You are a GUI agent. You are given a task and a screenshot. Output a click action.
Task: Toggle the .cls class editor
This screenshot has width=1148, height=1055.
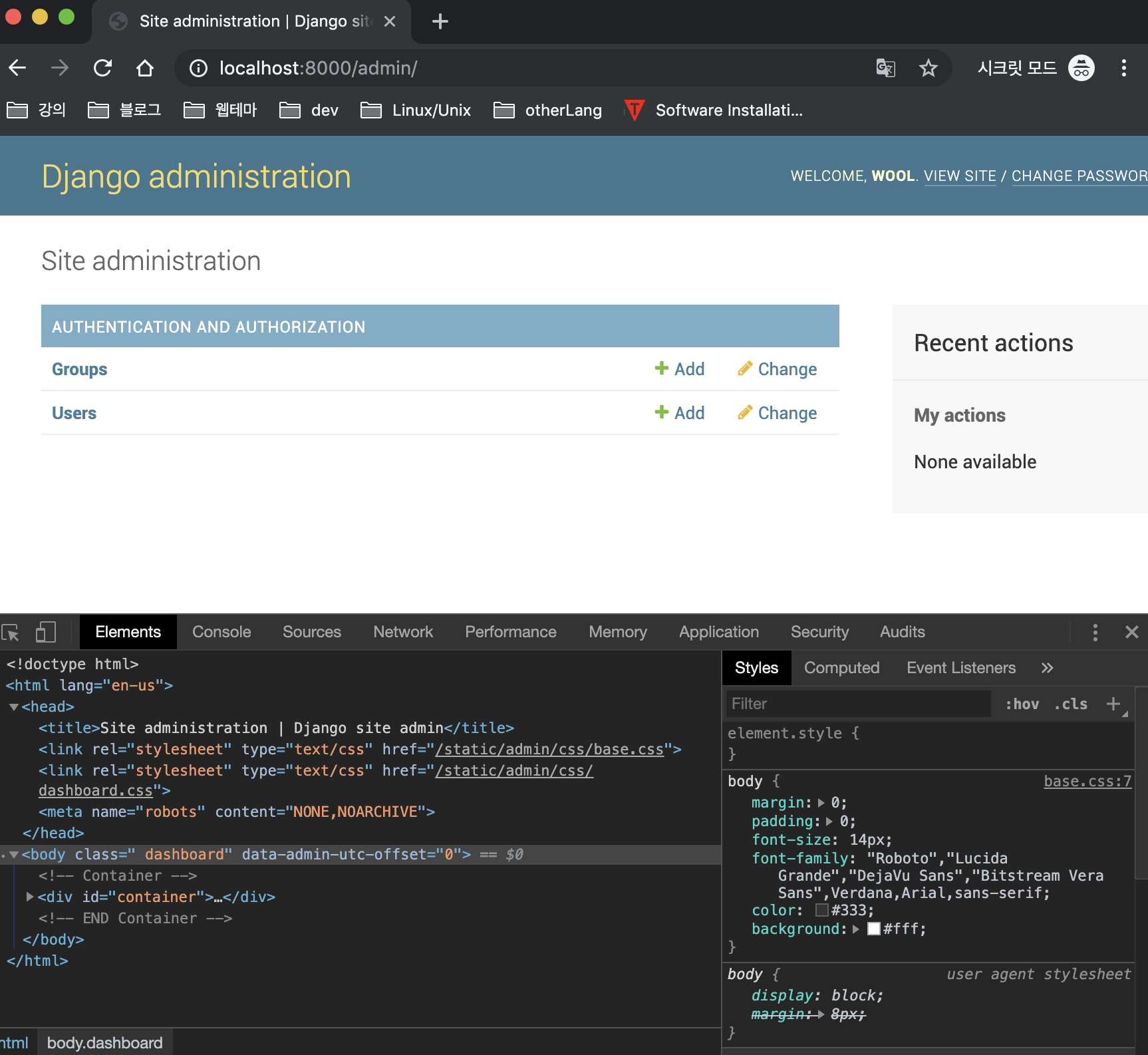[x=1071, y=704]
